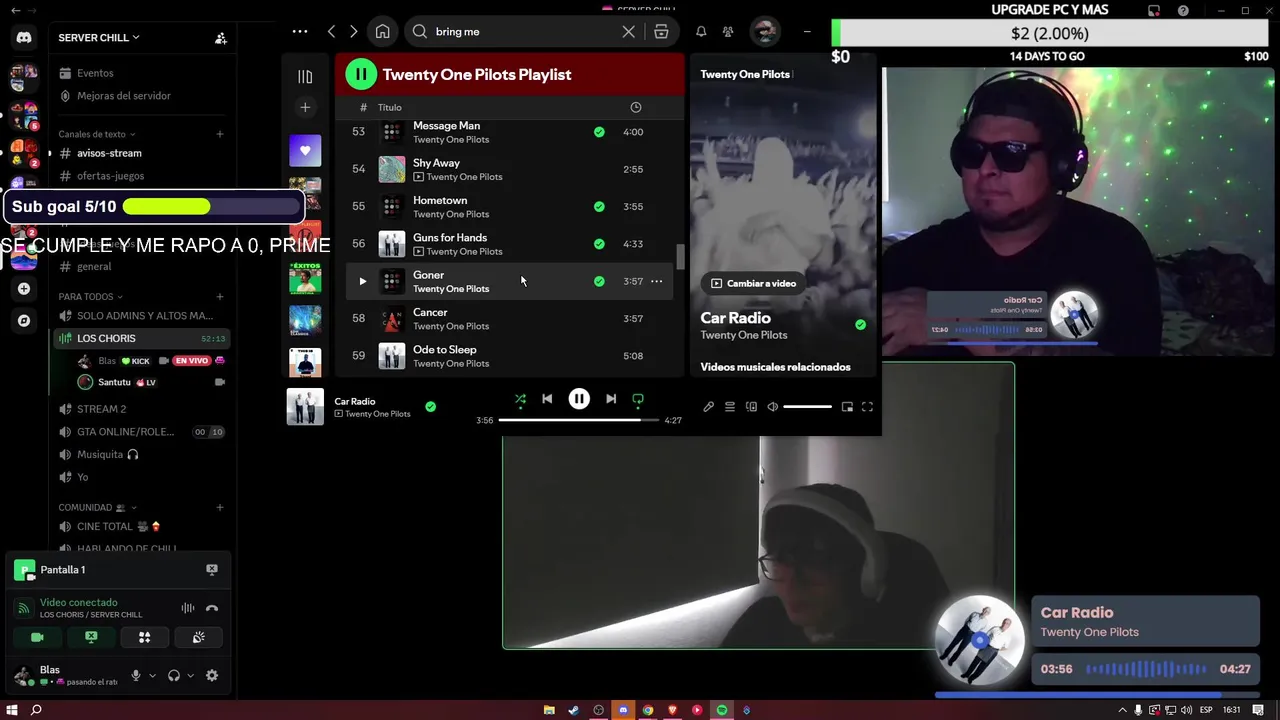Add a channel to Canales de texto
The height and width of the screenshot is (720, 1280).
coord(220,134)
